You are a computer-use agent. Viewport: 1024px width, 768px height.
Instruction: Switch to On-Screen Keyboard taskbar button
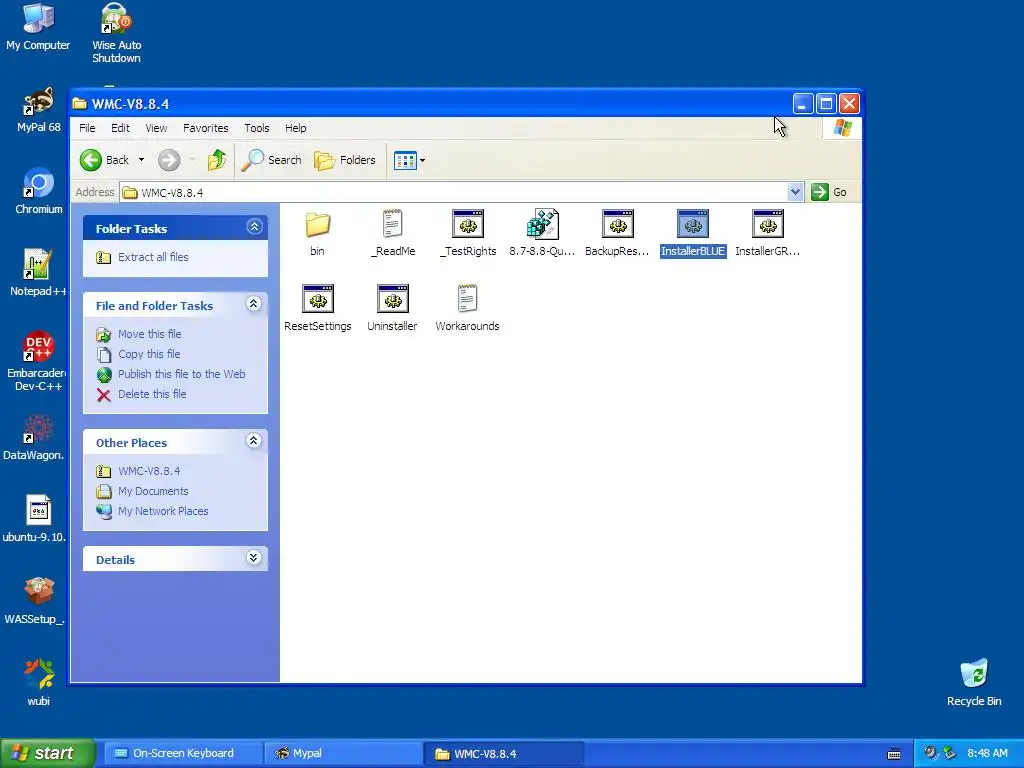point(183,754)
